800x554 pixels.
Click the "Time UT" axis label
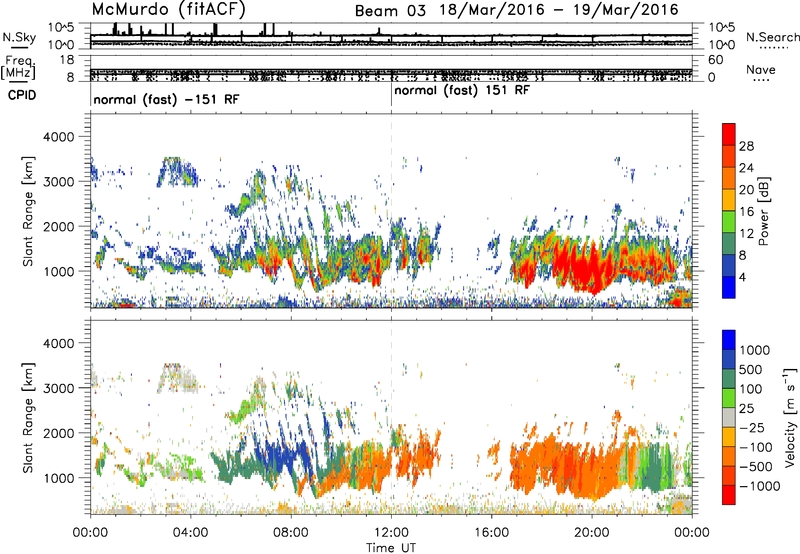coord(391,548)
